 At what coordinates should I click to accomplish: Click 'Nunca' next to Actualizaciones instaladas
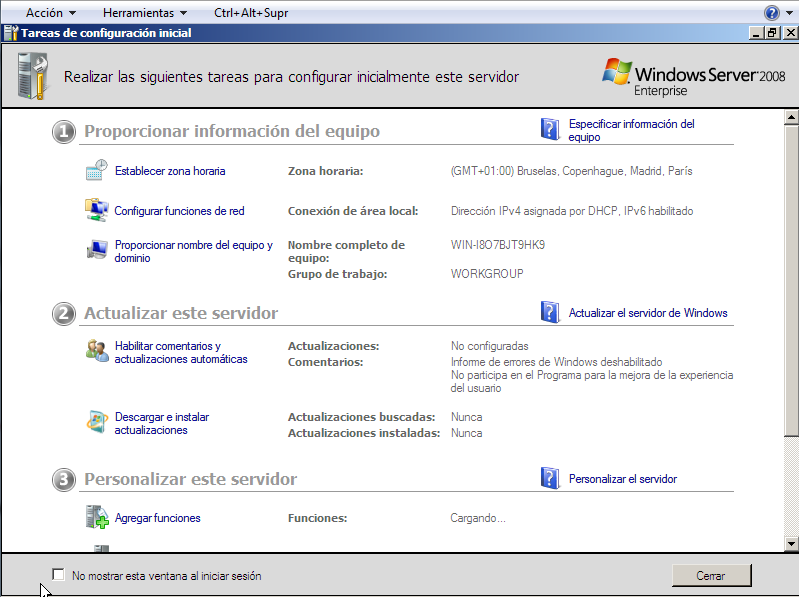466,432
